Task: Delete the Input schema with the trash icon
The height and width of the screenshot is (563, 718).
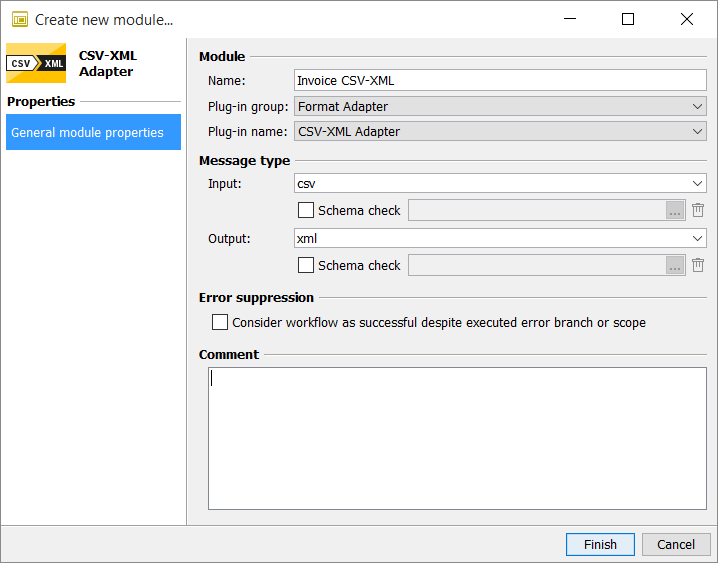Action: pyautogui.click(x=698, y=210)
